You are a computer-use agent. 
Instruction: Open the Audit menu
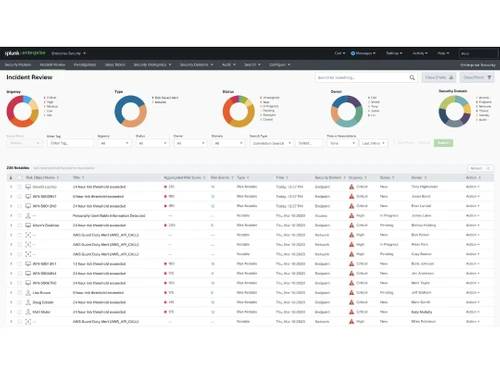[x=229, y=65]
